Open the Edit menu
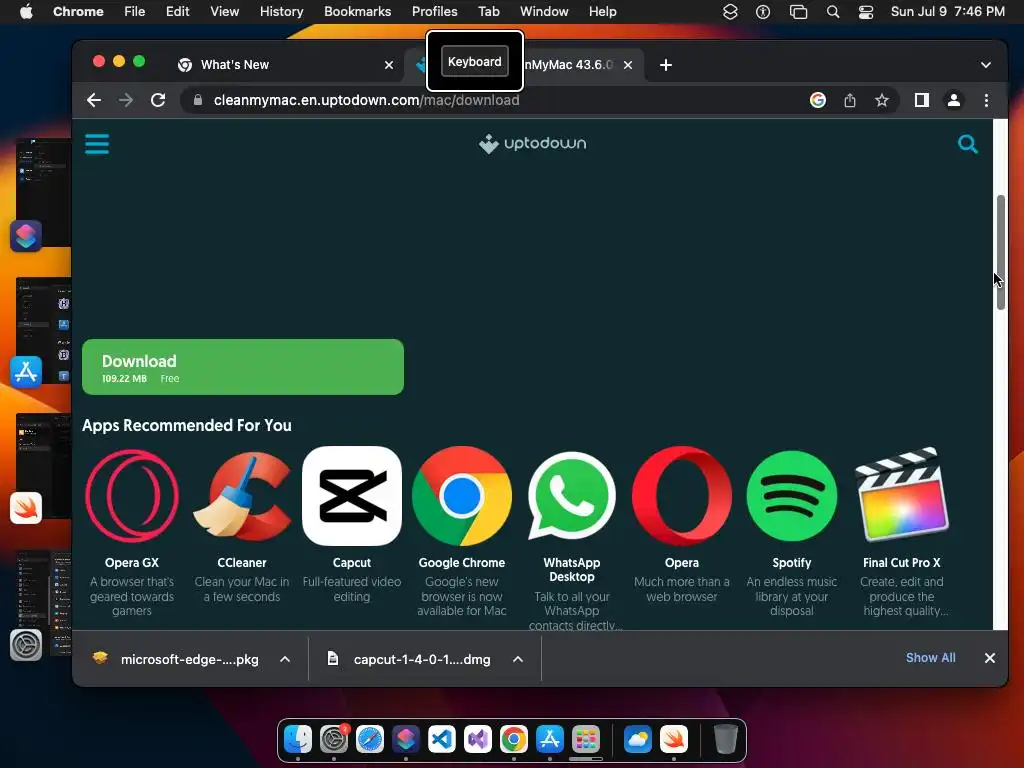 click(177, 11)
